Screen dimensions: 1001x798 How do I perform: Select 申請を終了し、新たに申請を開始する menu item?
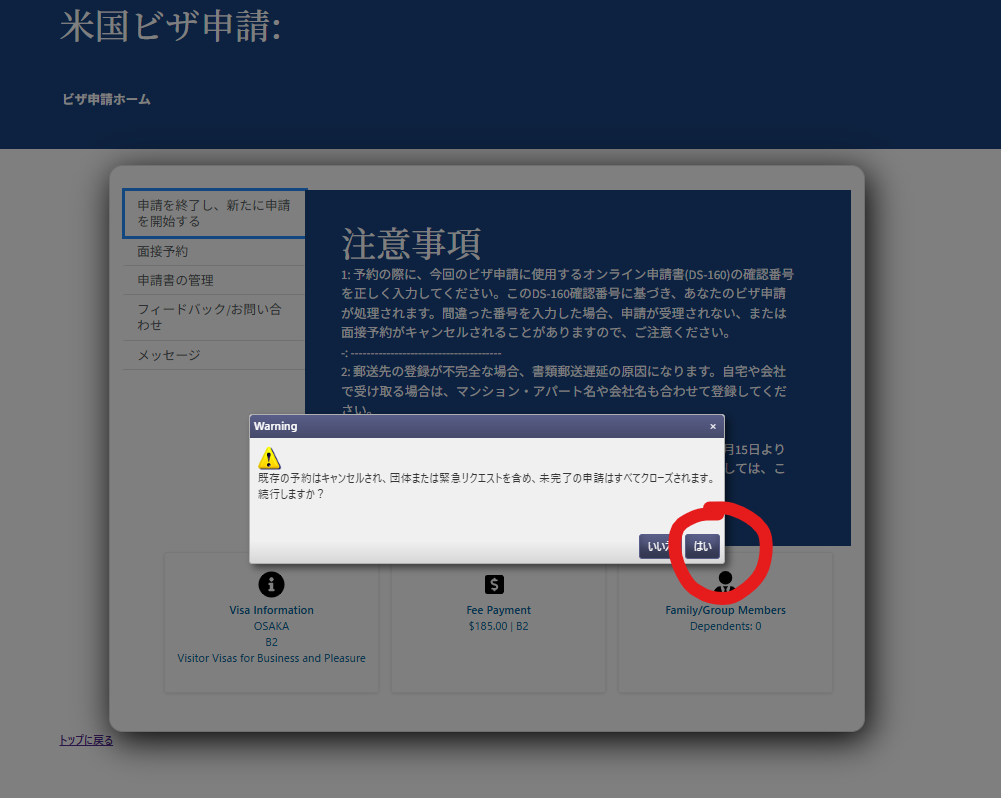(214, 213)
